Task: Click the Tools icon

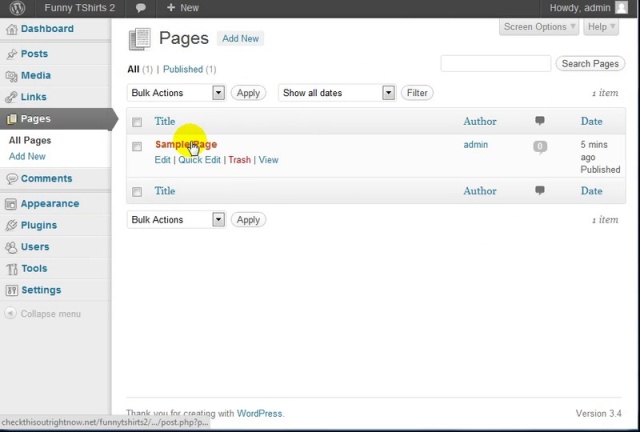Action: click(x=12, y=269)
